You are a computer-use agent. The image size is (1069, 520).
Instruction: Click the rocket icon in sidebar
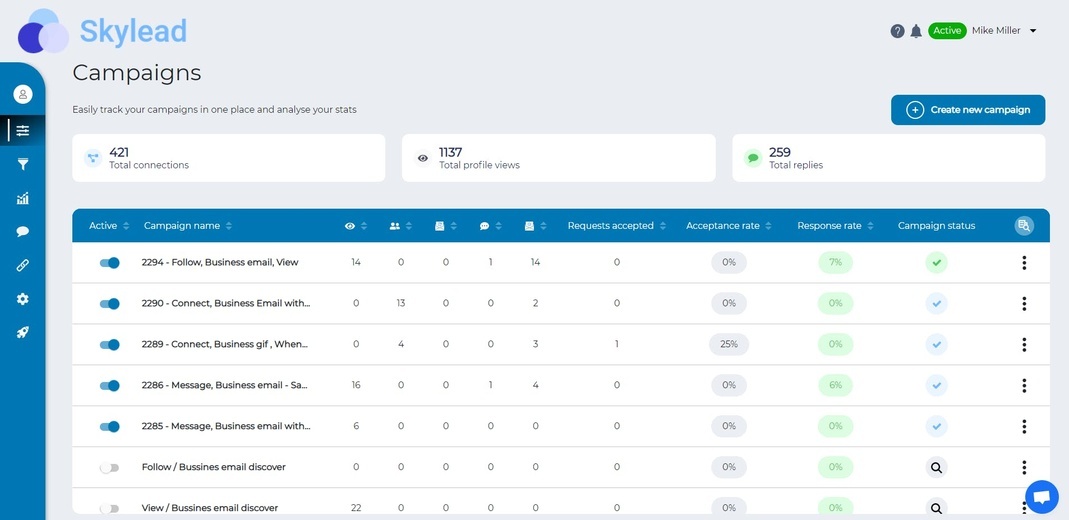click(x=22, y=332)
